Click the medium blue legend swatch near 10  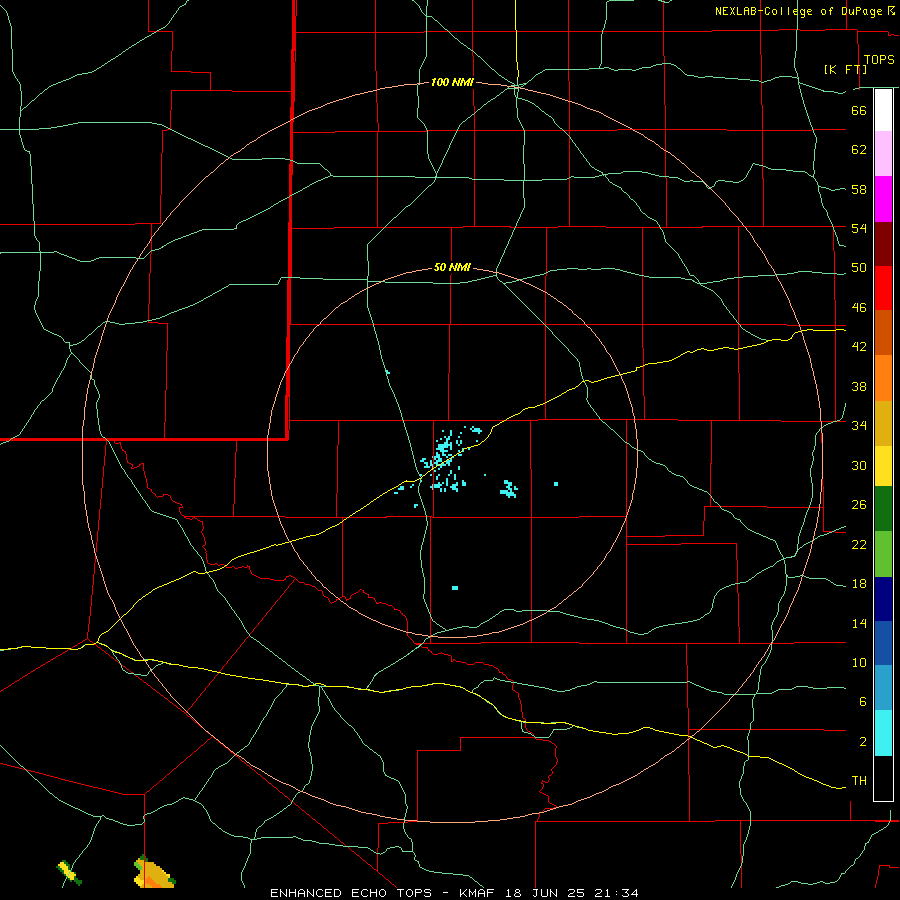coord(883,643)
